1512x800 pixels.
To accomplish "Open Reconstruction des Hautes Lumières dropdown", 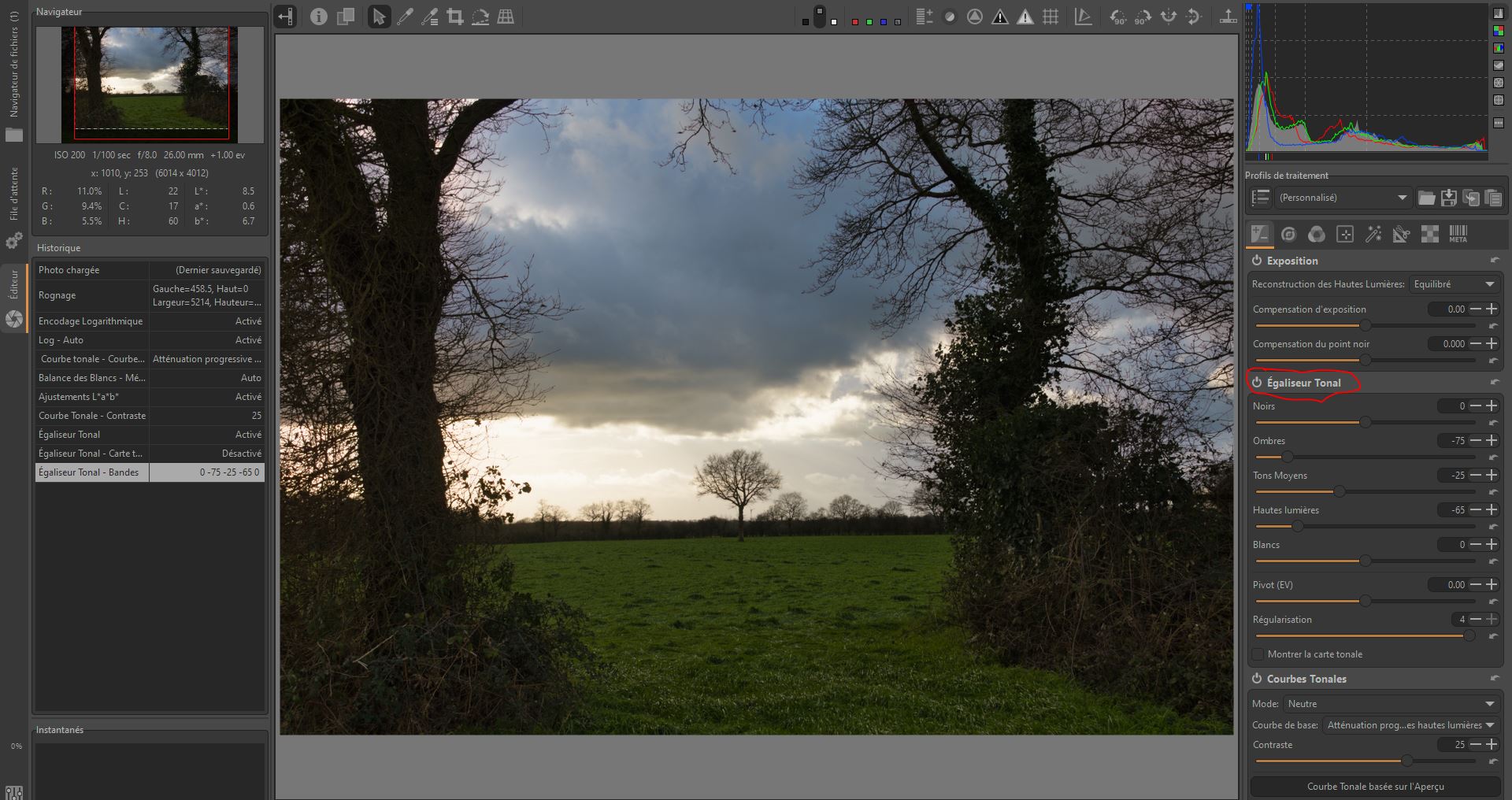I will pos(1454,284).
